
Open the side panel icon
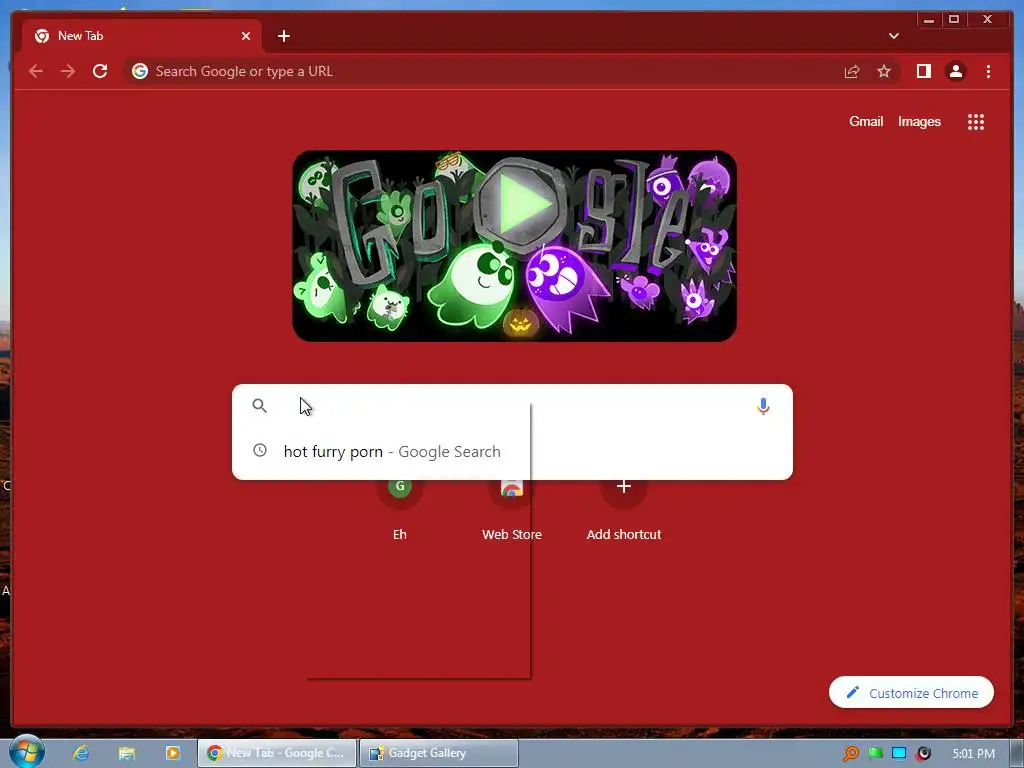tap(923, 71)
